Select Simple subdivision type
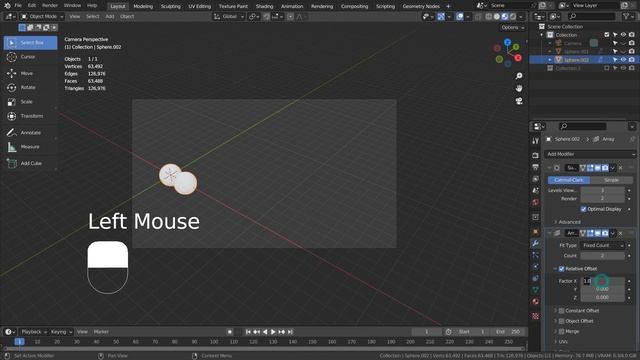The width and height of the screenshot is (640, 360). tap(611, 180)
